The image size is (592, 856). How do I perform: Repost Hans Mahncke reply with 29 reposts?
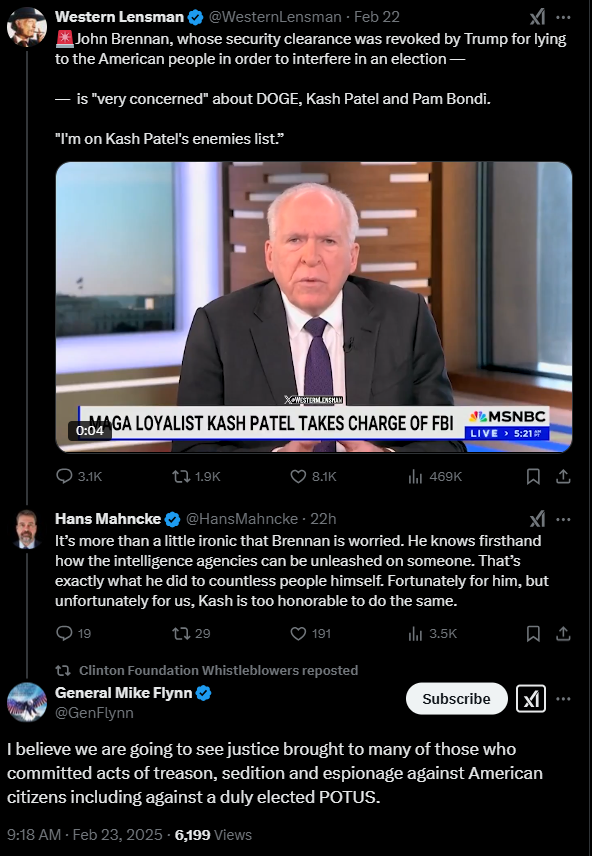[191, 633]
